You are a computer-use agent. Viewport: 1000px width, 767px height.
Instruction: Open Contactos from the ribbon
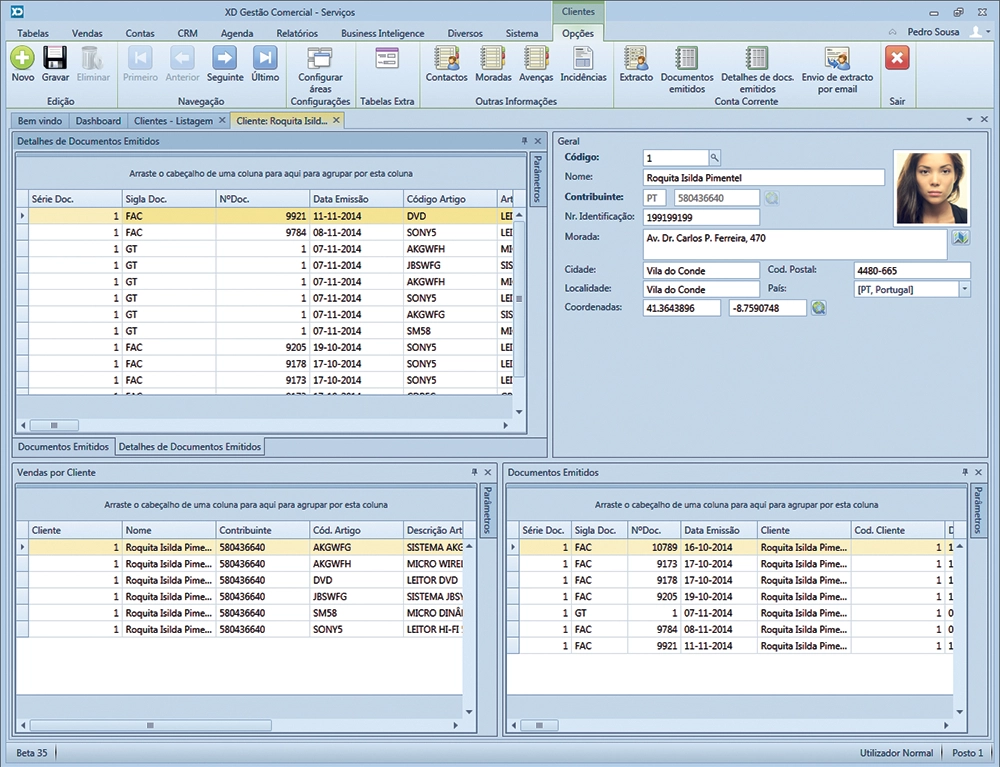click(446, 59)
